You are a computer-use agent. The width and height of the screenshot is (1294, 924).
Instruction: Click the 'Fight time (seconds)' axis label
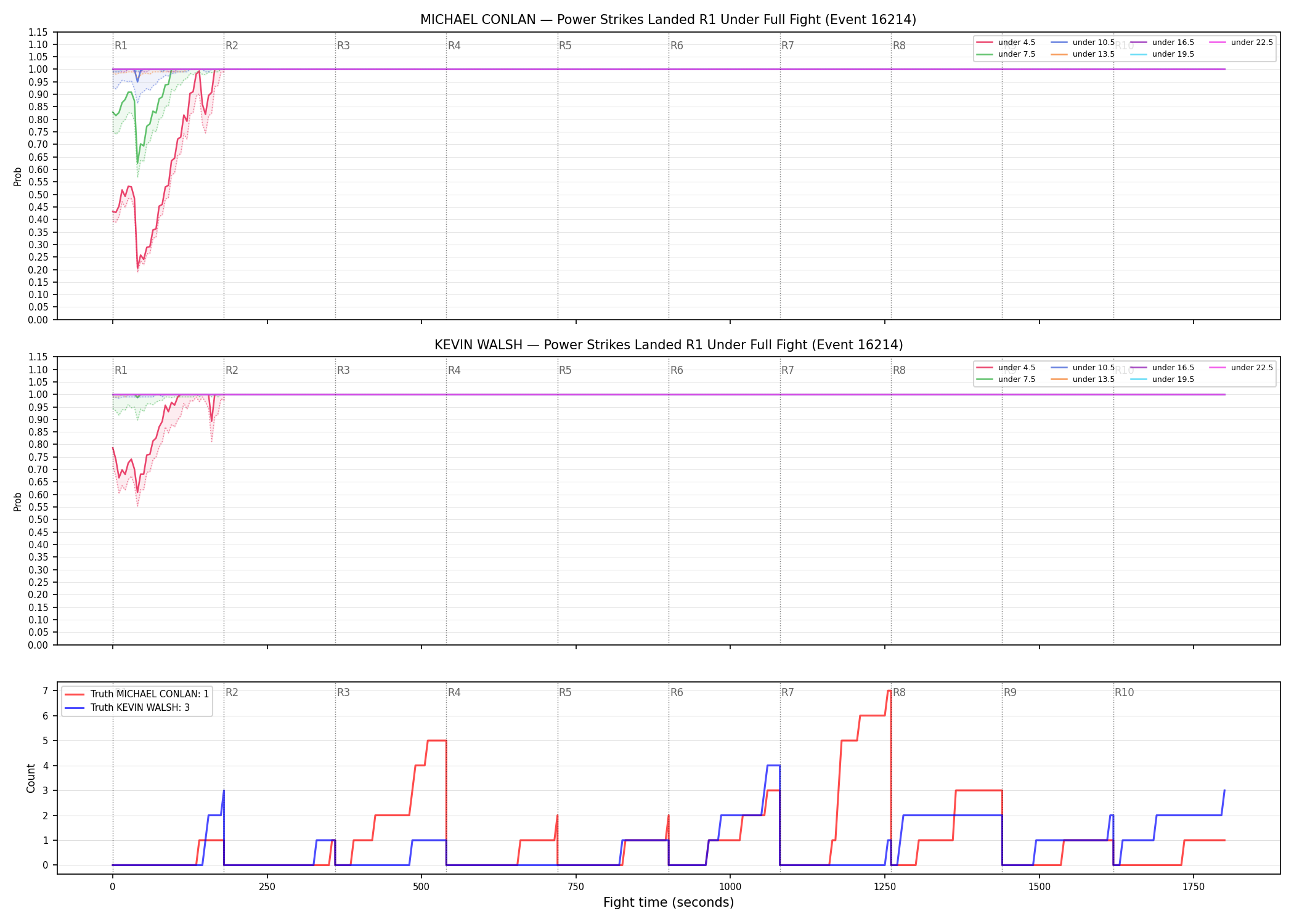669,902
